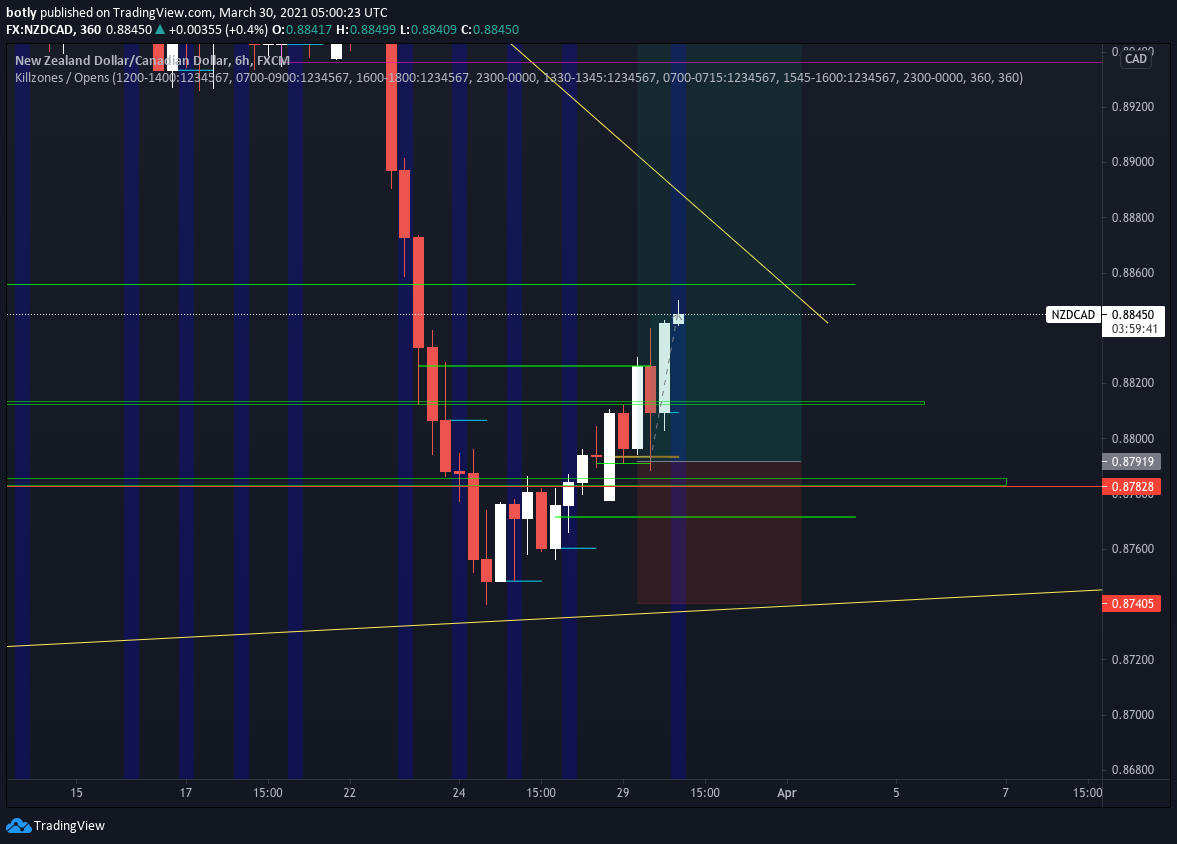This screenshot has width=1177, height=844.
Task: Click the red 0.87405 stop price label
Action: (x=1132, y=604)
